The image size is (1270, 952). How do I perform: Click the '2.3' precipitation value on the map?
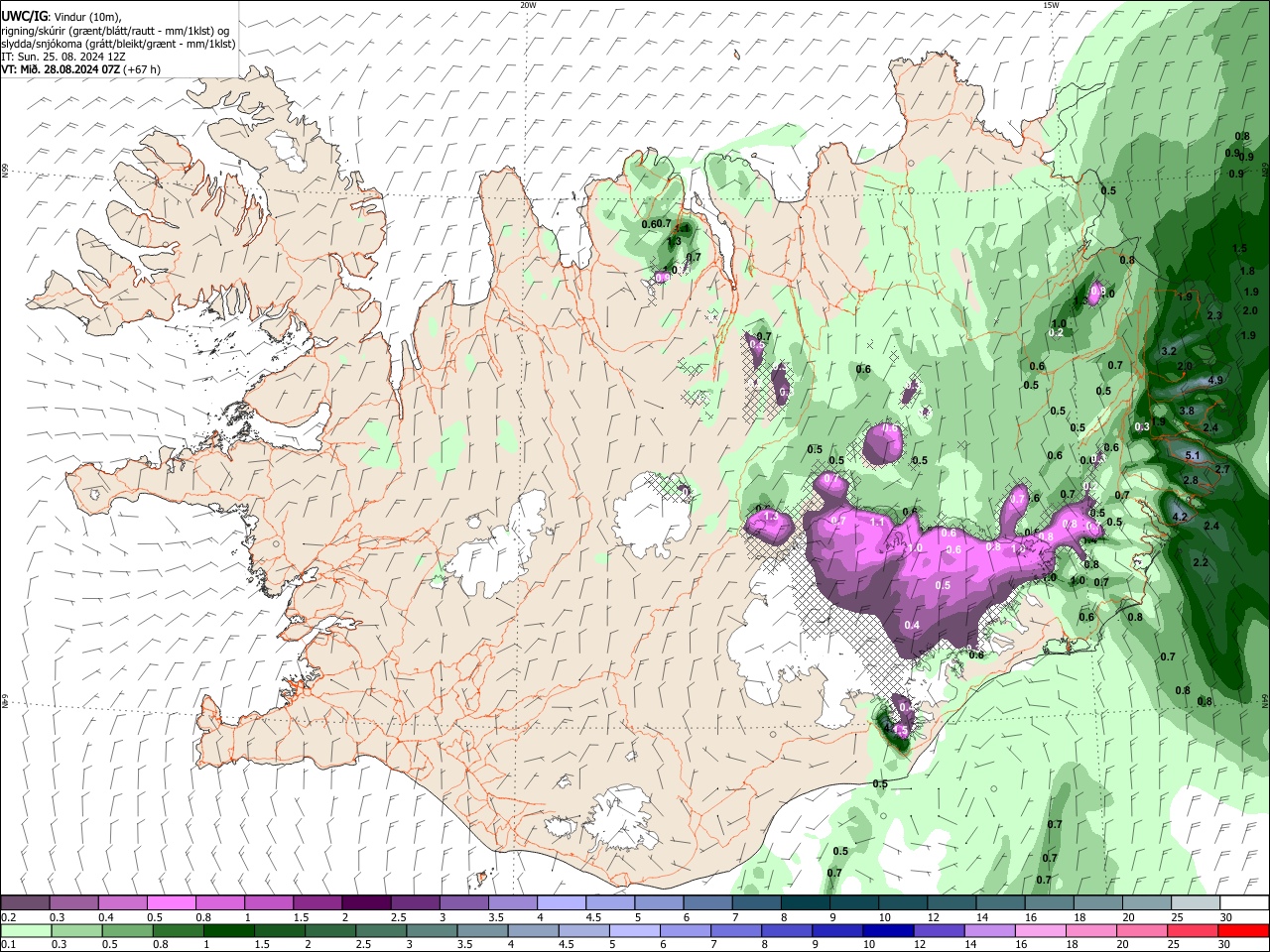(1214, 315)
